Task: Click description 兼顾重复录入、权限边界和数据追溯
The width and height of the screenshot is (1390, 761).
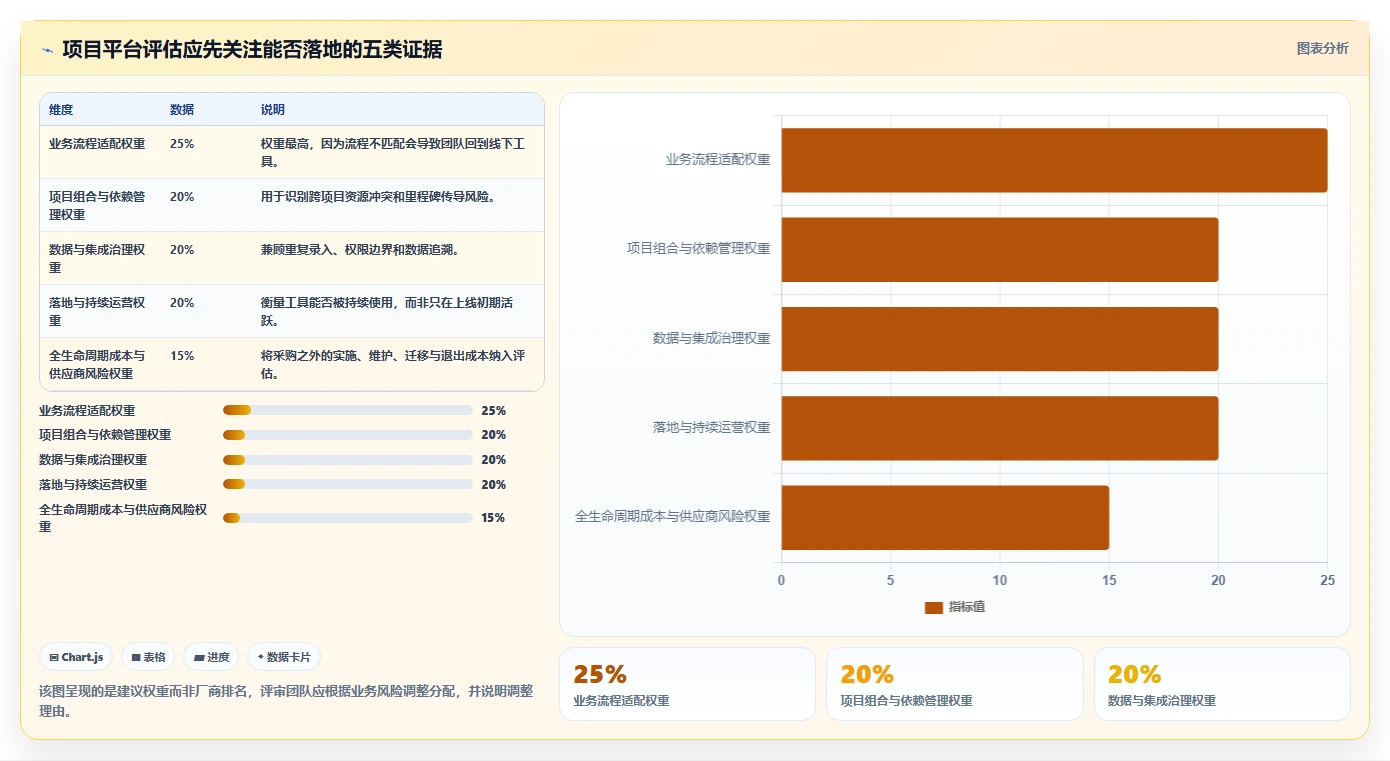Action: (360, 250)
